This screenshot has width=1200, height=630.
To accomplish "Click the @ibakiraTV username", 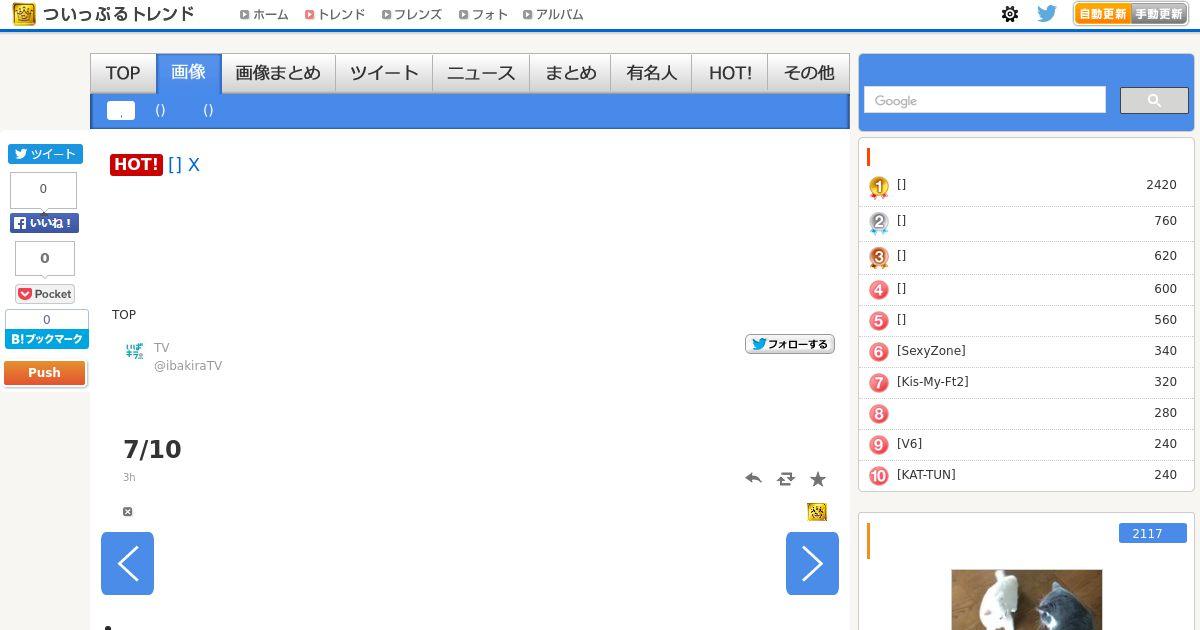I will point(188,366).
